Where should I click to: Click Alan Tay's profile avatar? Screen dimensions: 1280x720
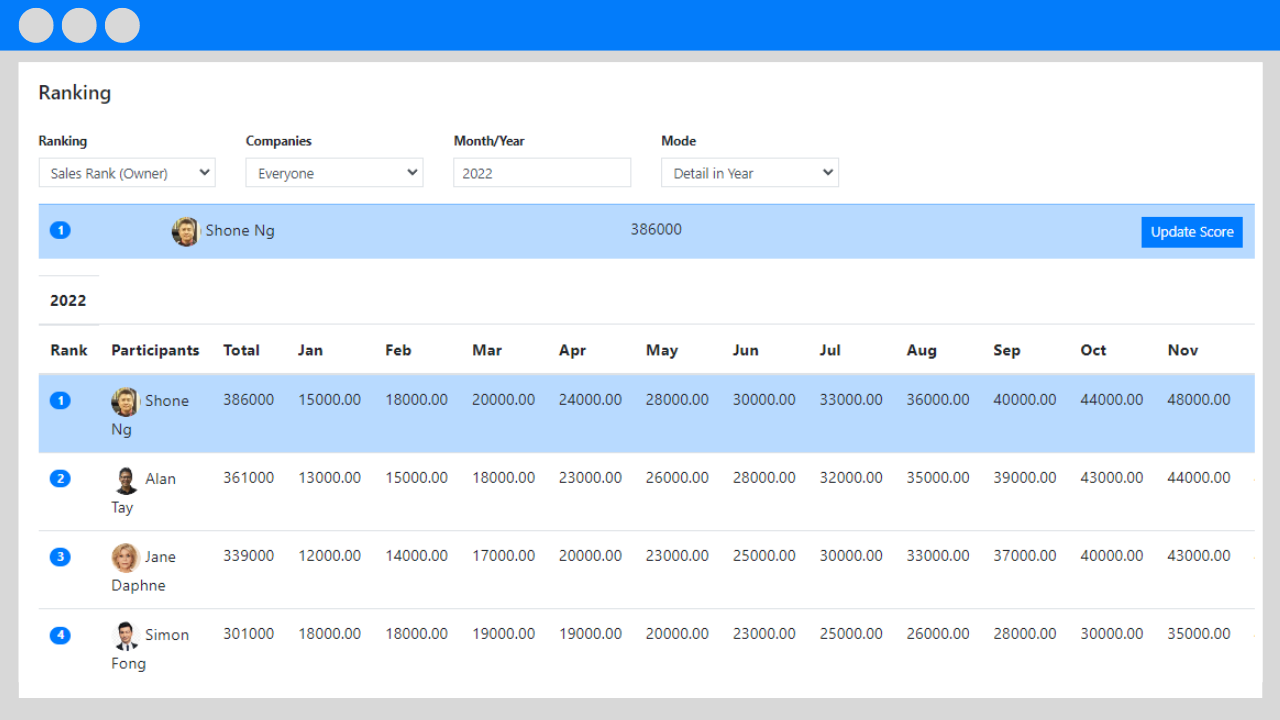point(125,480)
